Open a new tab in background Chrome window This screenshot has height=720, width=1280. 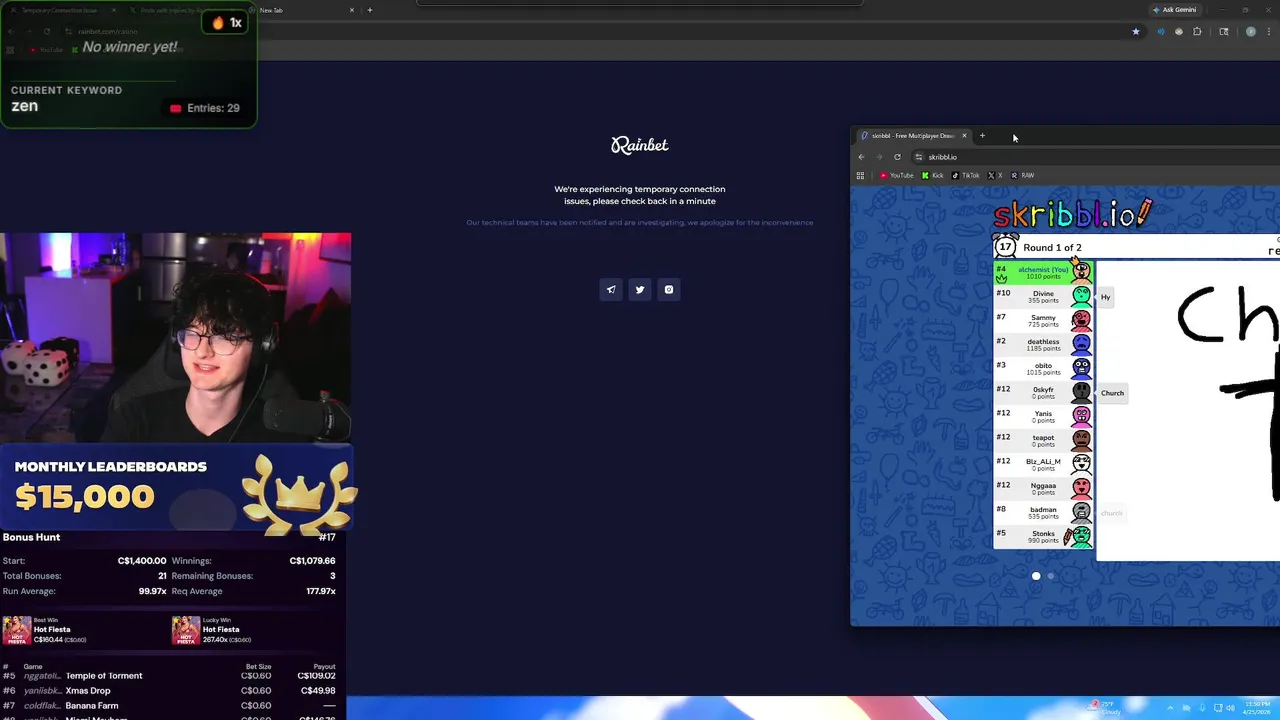[370, 10]
